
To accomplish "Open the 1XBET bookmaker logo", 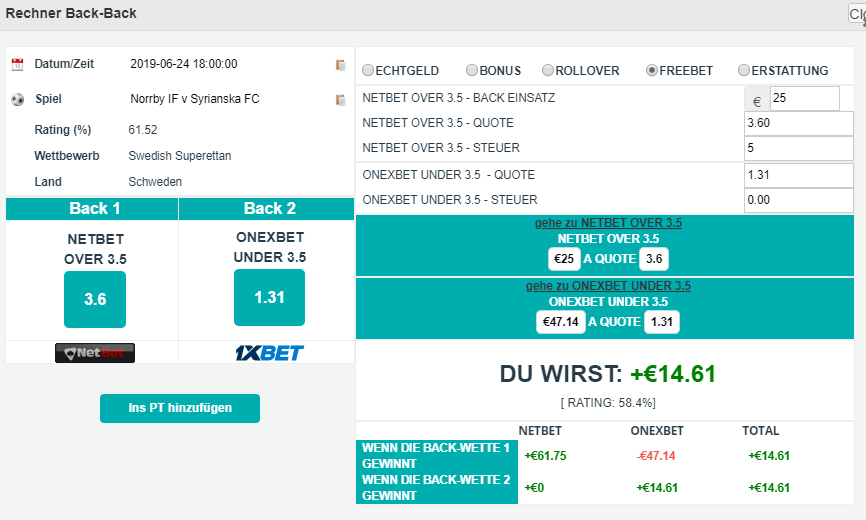I will pyautogui.click(x=270, y=353).
